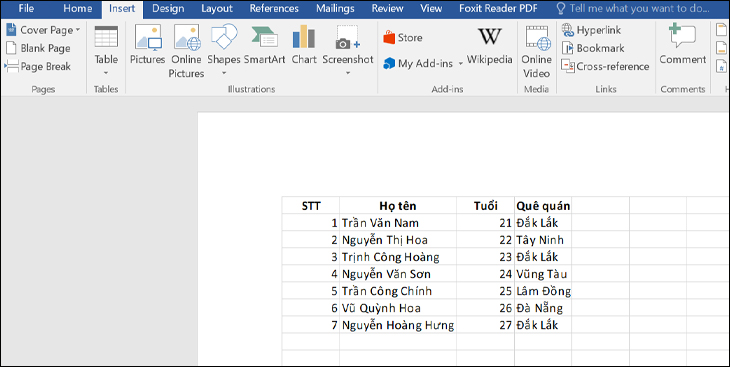Click the Họ tên header cell

[398, 206]
